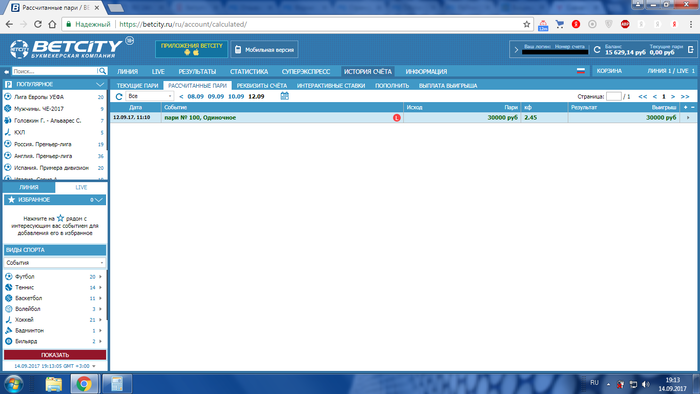
Task: Open the LIVE menu
Action: pos(158,71)
